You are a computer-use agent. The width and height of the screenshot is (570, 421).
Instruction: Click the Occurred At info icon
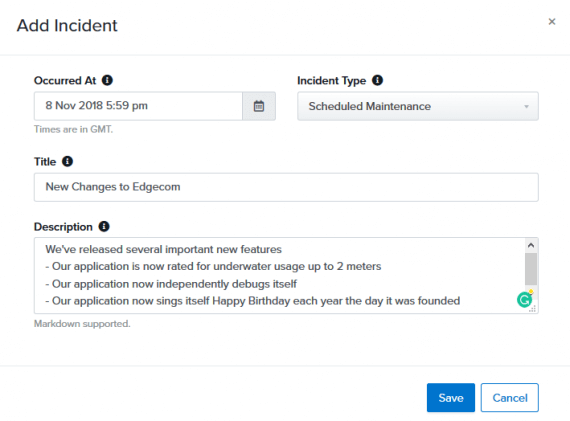pos(107,80)
